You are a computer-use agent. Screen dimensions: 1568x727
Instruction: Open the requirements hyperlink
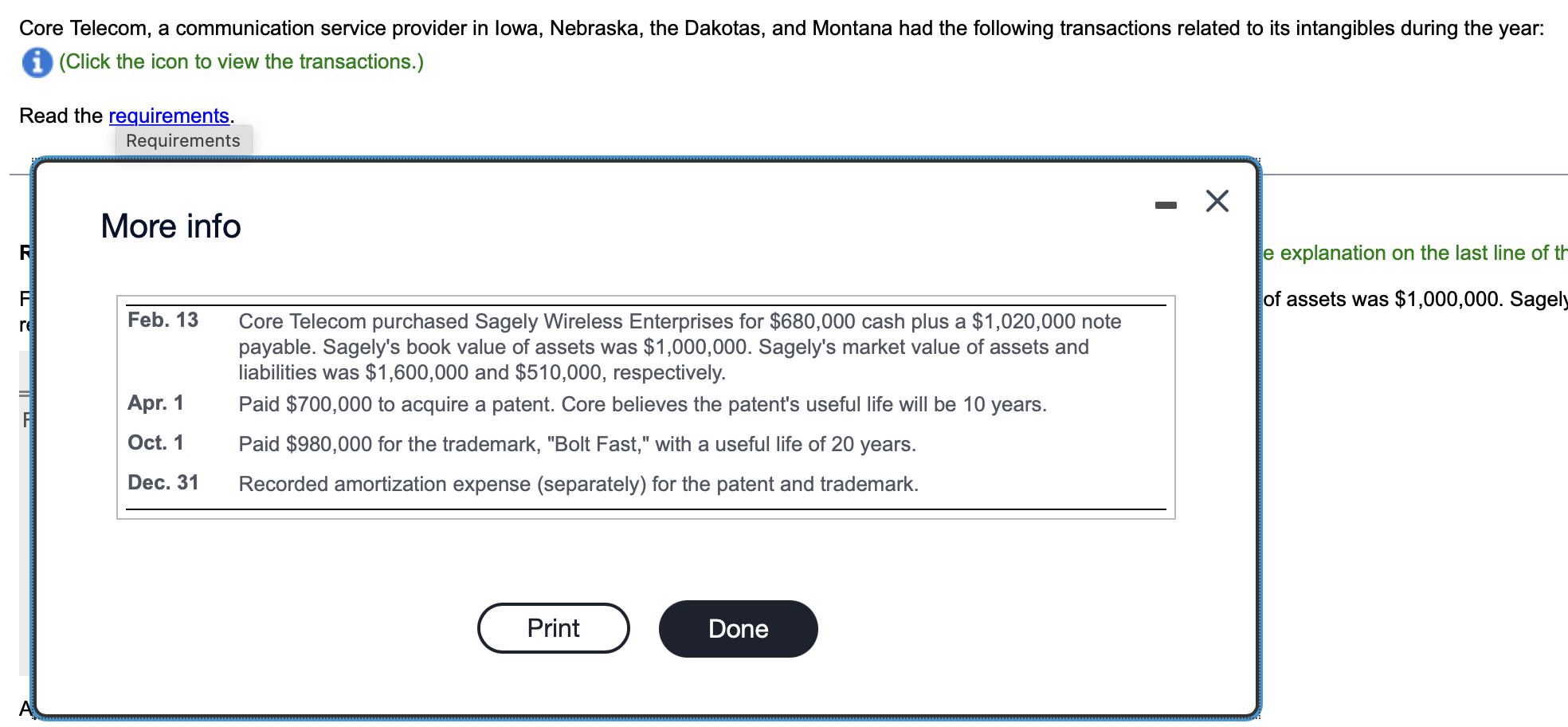click(168, 116)
